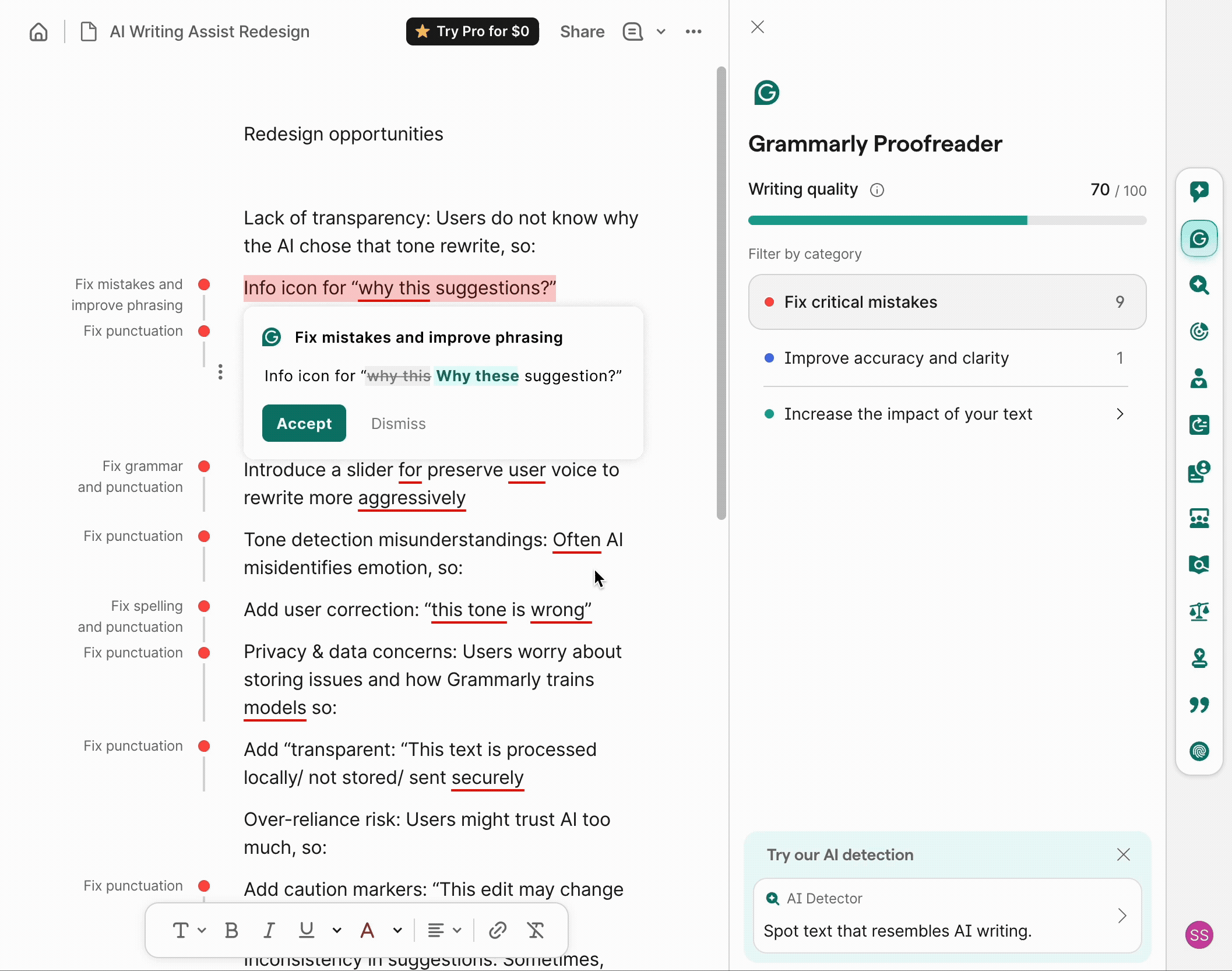Clear formatting with crossed T icon
Viewport: 1232px width, 971px height.
(x=536, y=930)
